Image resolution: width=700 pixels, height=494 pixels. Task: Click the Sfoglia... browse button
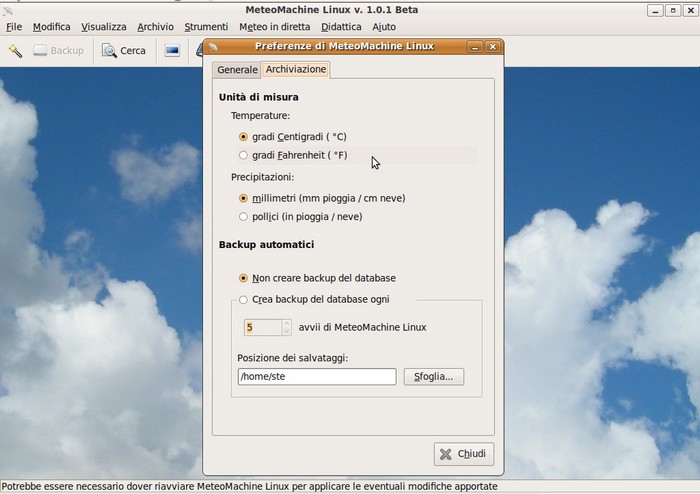click(x=433, y=377)
